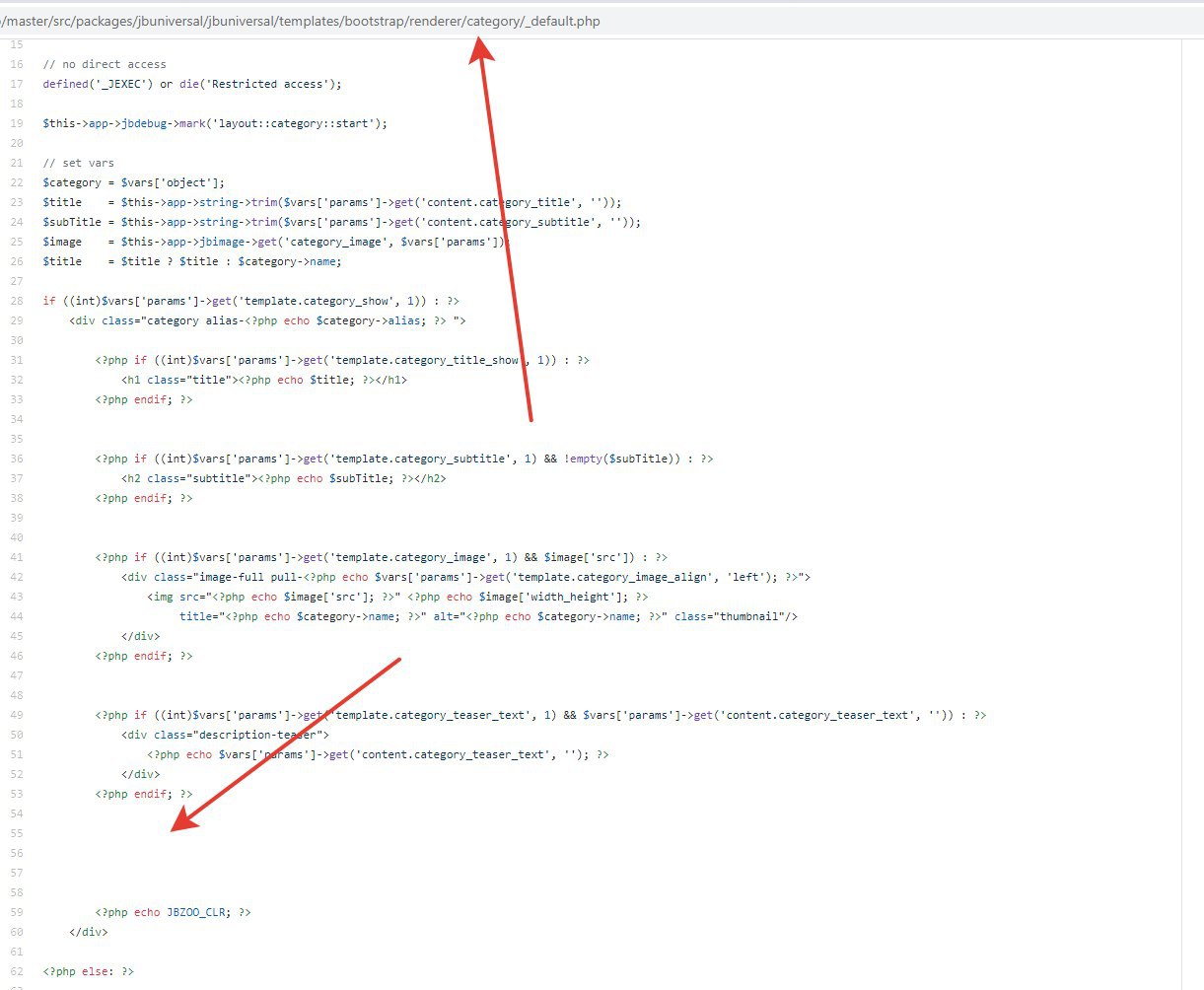
Task: Select line number 49
Action: point(17,715)
